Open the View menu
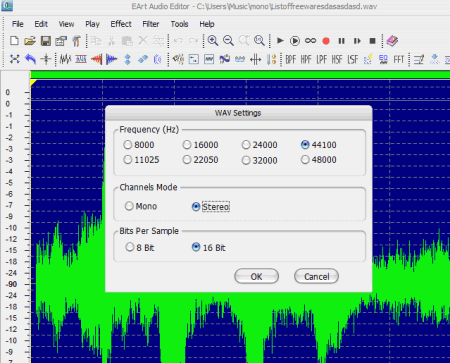The image size is (450, 363). [x=66, y=24]
